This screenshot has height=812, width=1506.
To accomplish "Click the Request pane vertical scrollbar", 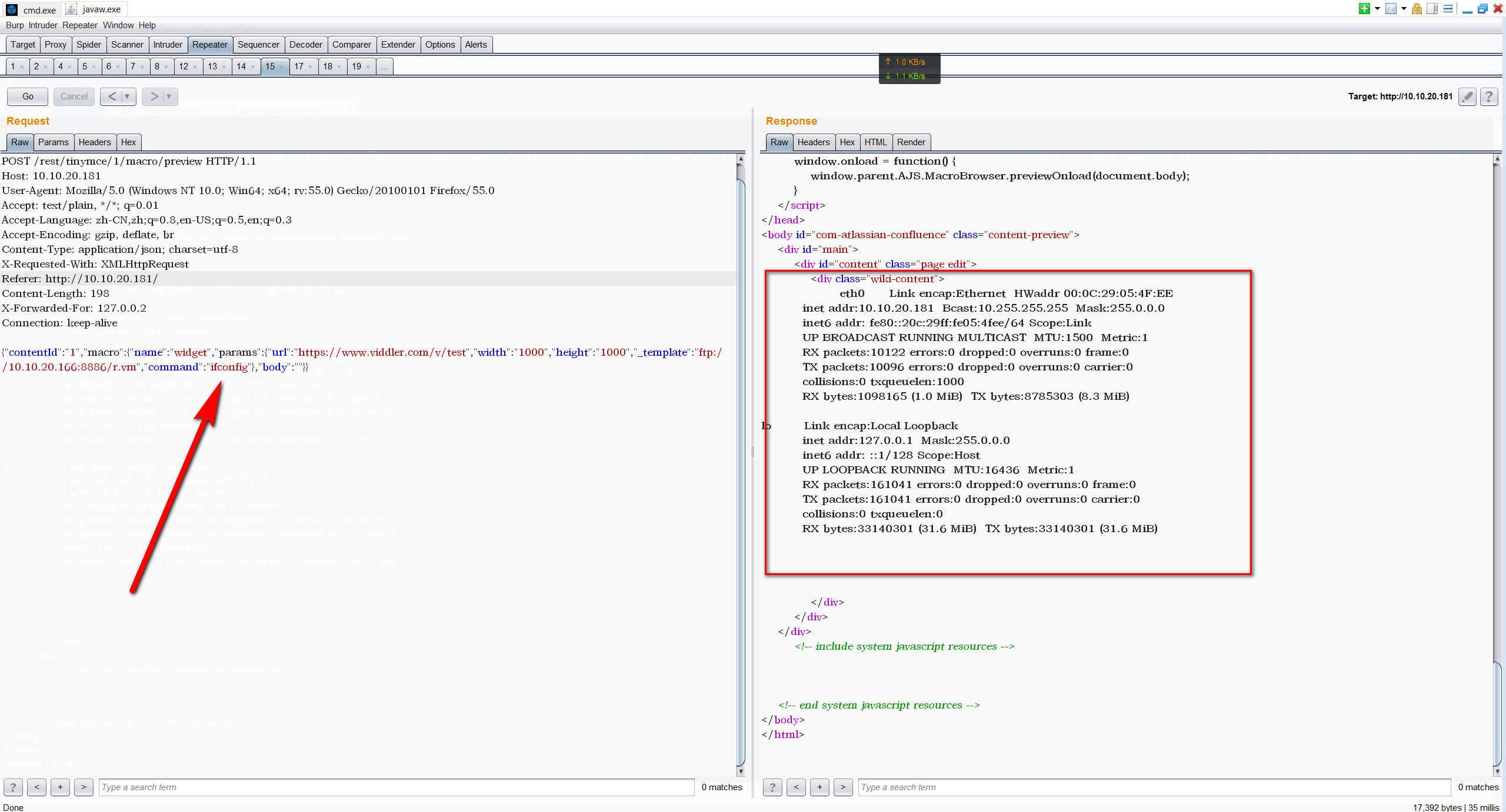I will 741,465.
